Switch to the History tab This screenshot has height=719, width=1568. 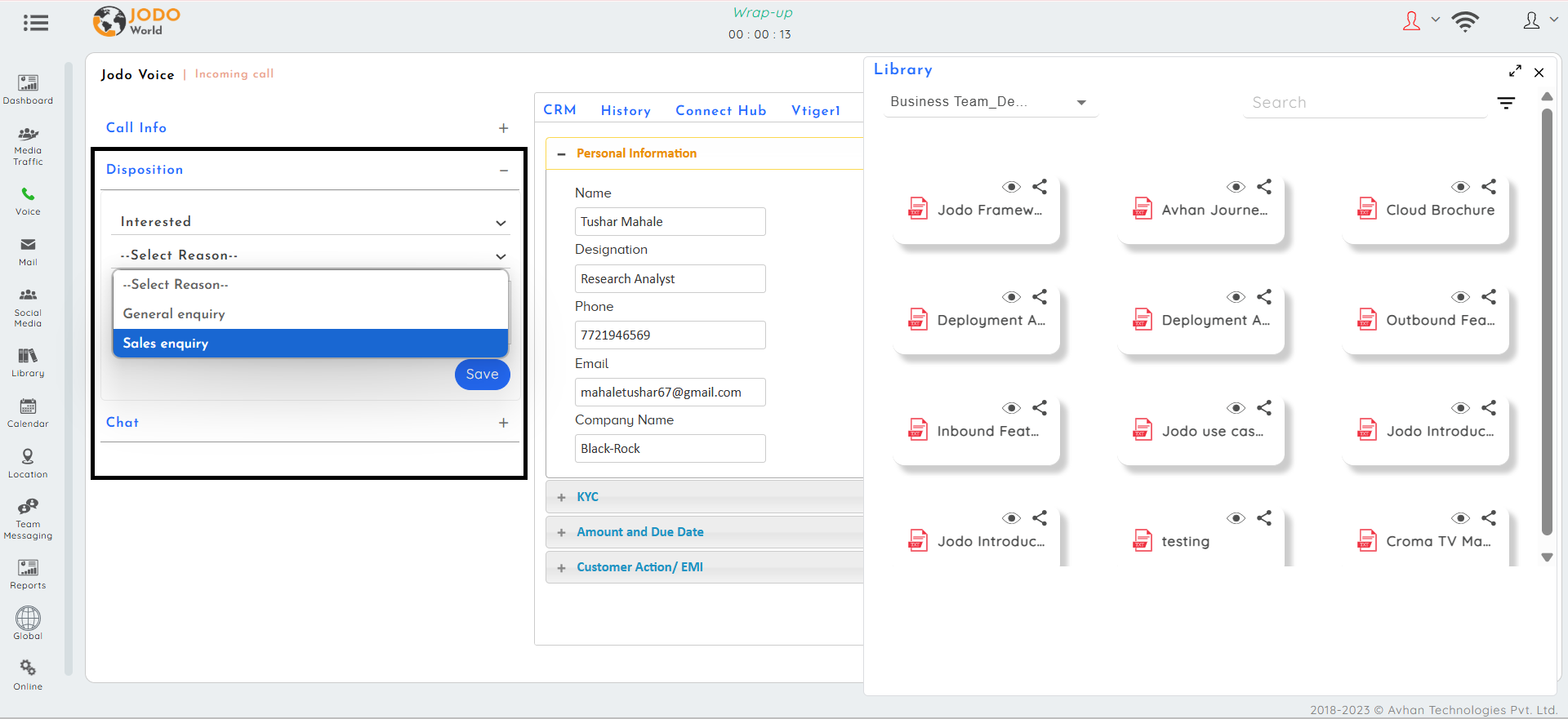[626, 111]
